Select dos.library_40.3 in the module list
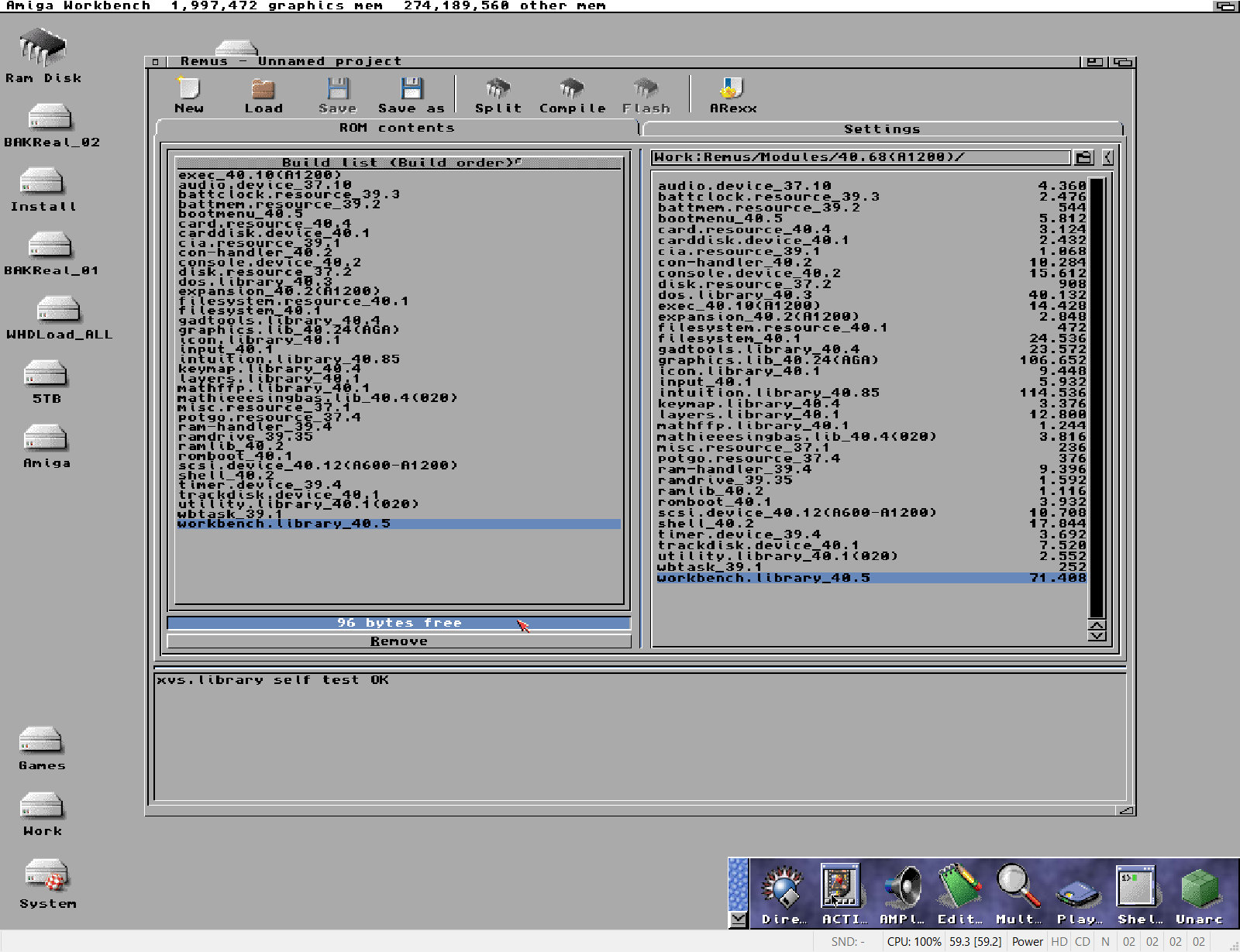Viewport: 1240px width, 952px height. 871,295
